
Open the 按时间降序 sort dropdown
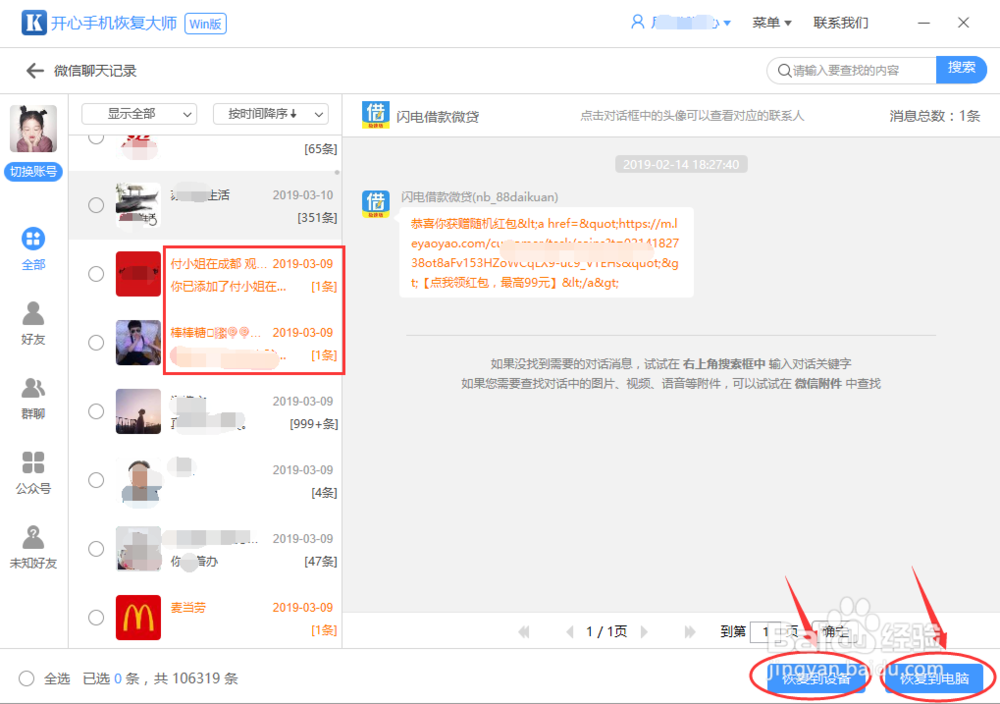pos(269,114)
